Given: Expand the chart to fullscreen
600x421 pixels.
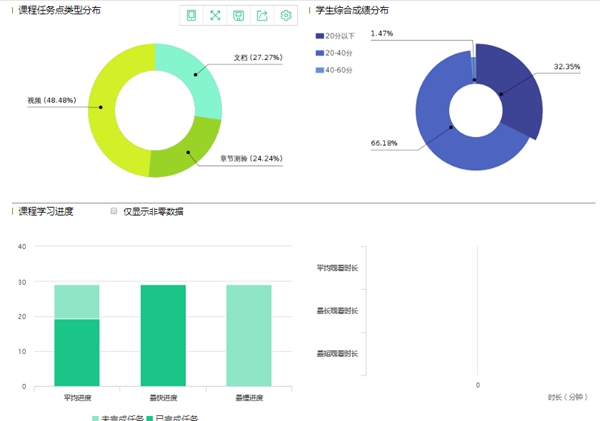Looking at the screenshot, I should click(214, 15).
